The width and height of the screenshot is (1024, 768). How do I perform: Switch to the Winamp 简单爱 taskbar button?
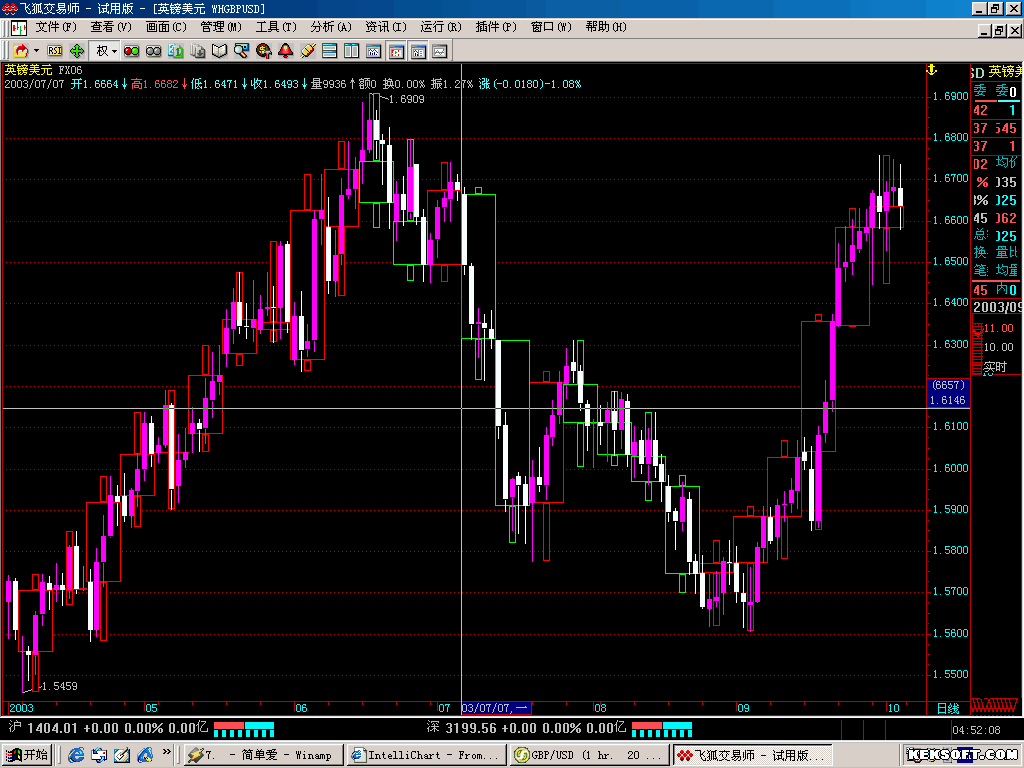click(x=263, y=756)
